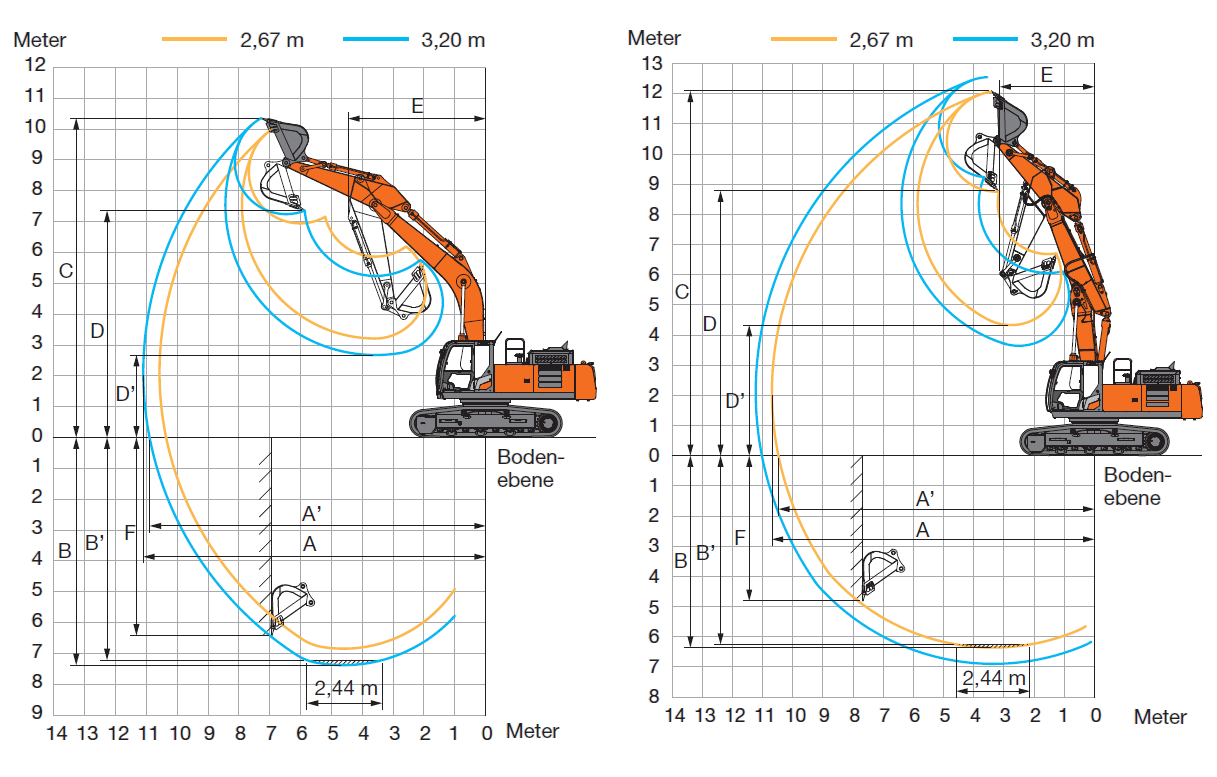
Task: Click the 'A'' dimension label in left diagram
Action: 311,514
